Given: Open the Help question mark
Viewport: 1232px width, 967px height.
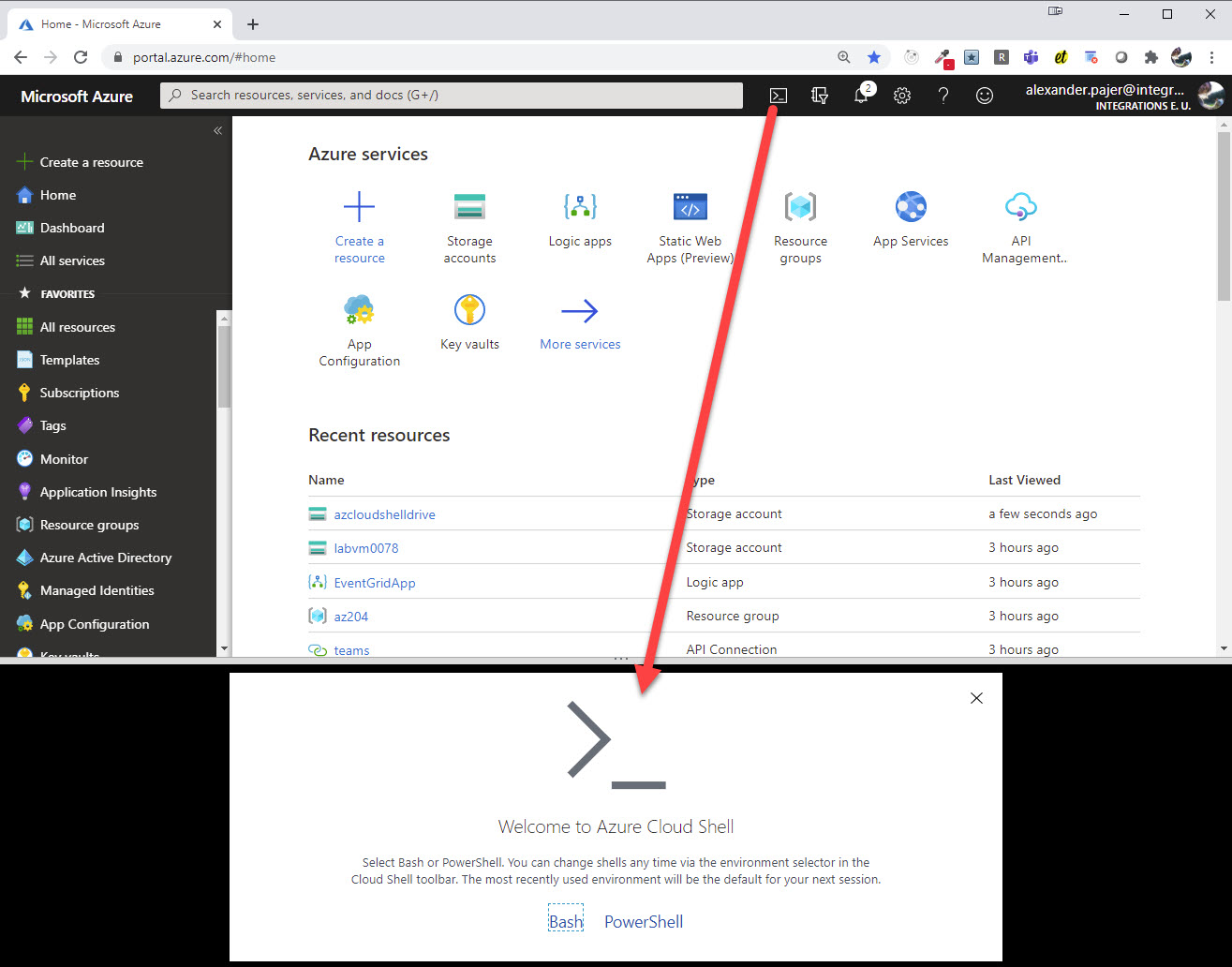Looking at the screenshot, I should tap(943, 96).
